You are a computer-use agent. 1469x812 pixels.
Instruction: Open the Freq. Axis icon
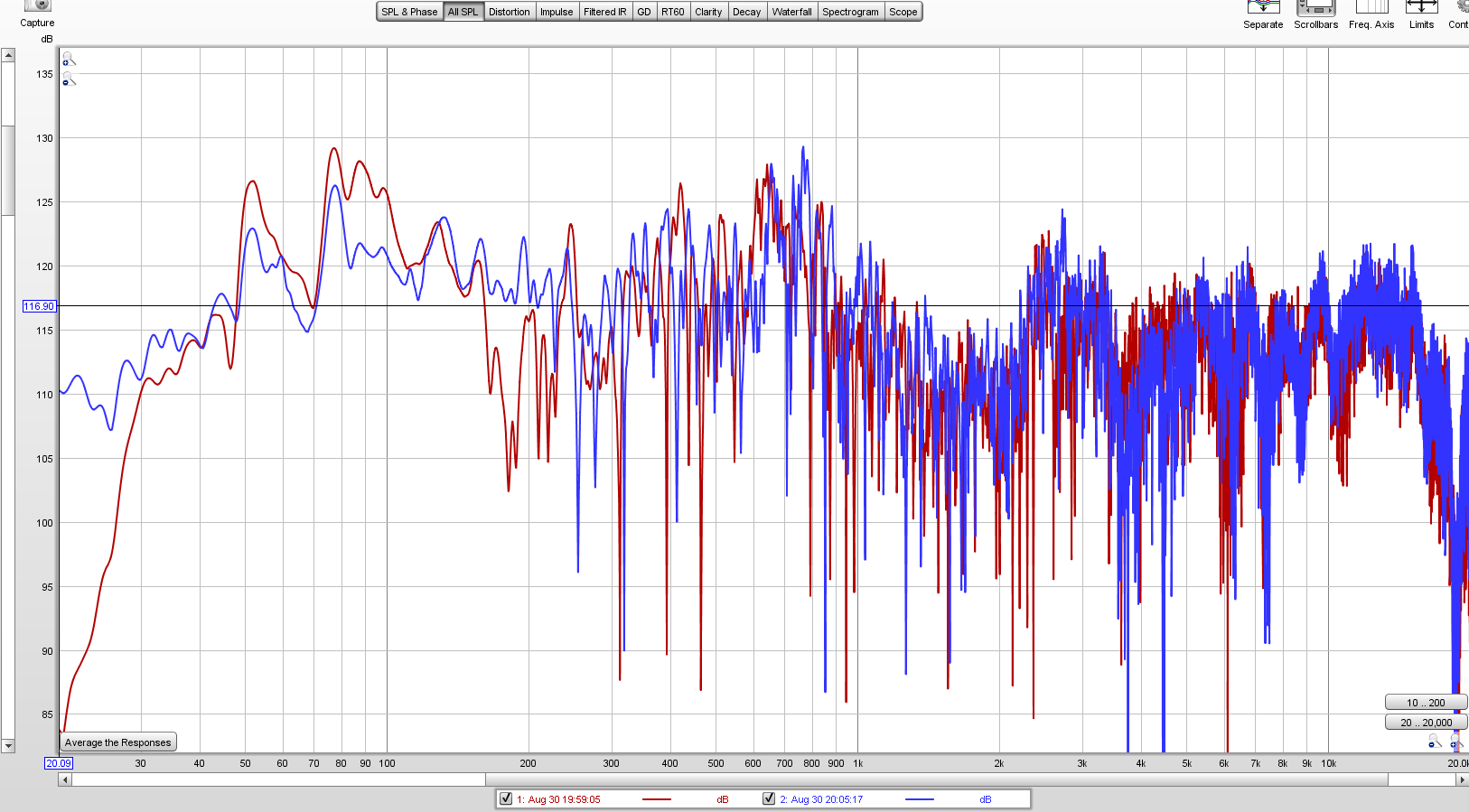pyautogui.click(x=1371, y=8)
